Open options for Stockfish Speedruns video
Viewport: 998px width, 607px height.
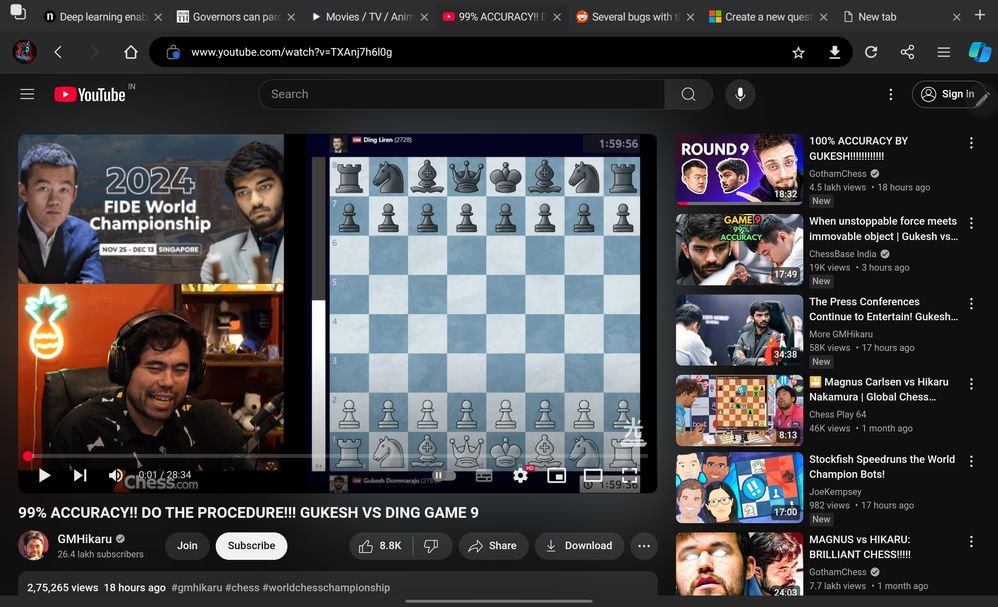coord(971,461)
